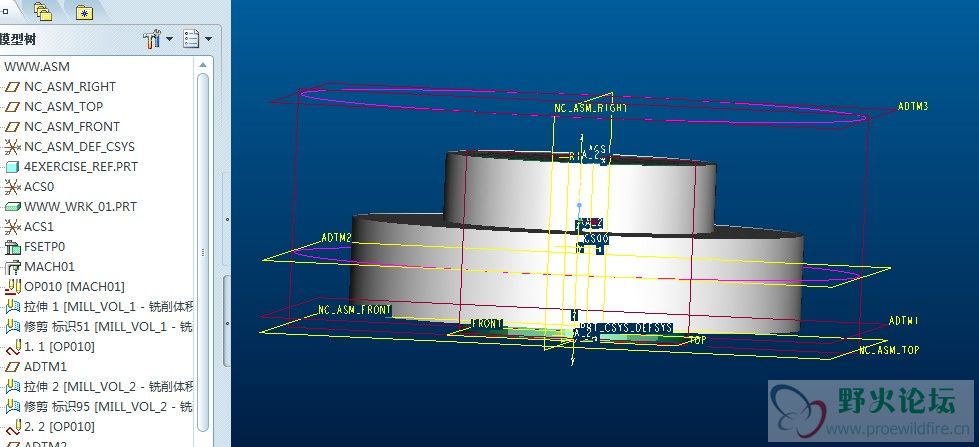Viewport: 979px width, 447px height.
Task: Click the 拉伸 2 mill volume icon
Action: coord(12,386)
